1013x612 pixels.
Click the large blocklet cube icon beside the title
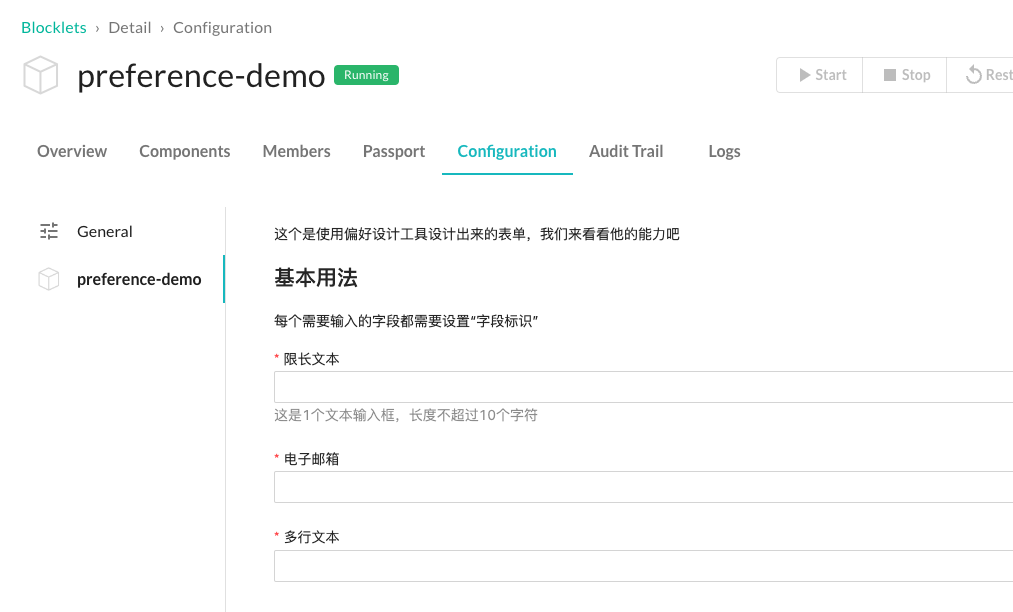[x=41, y=76]
